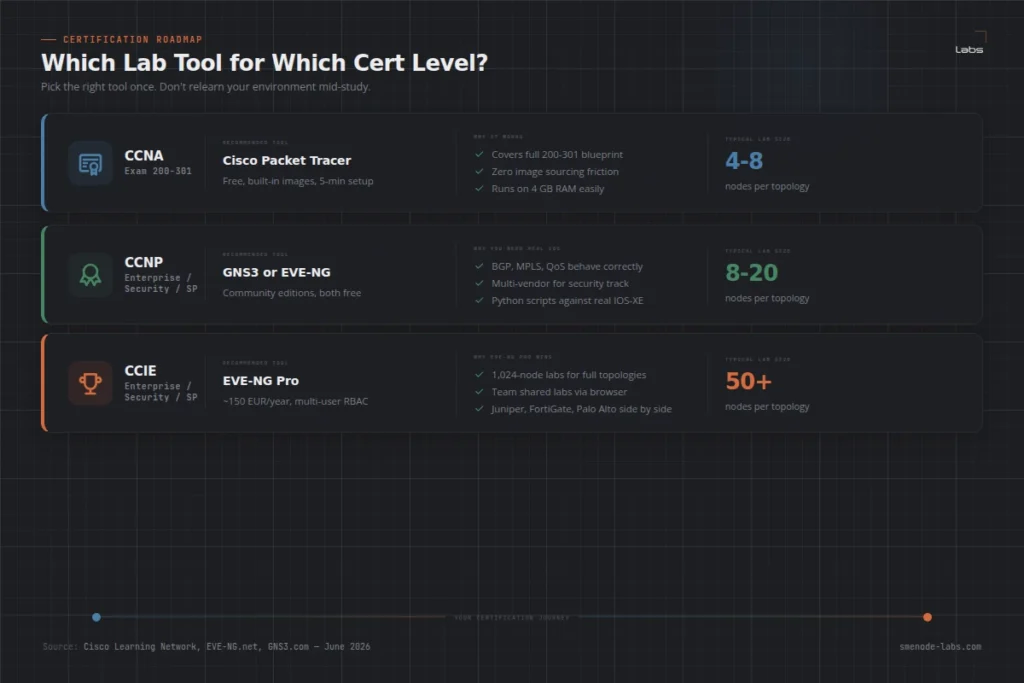The image size is (1024, 683).
Task: Click the orange end dot on journey timeline
Action: pyautogui.click(x=927, y=617)
